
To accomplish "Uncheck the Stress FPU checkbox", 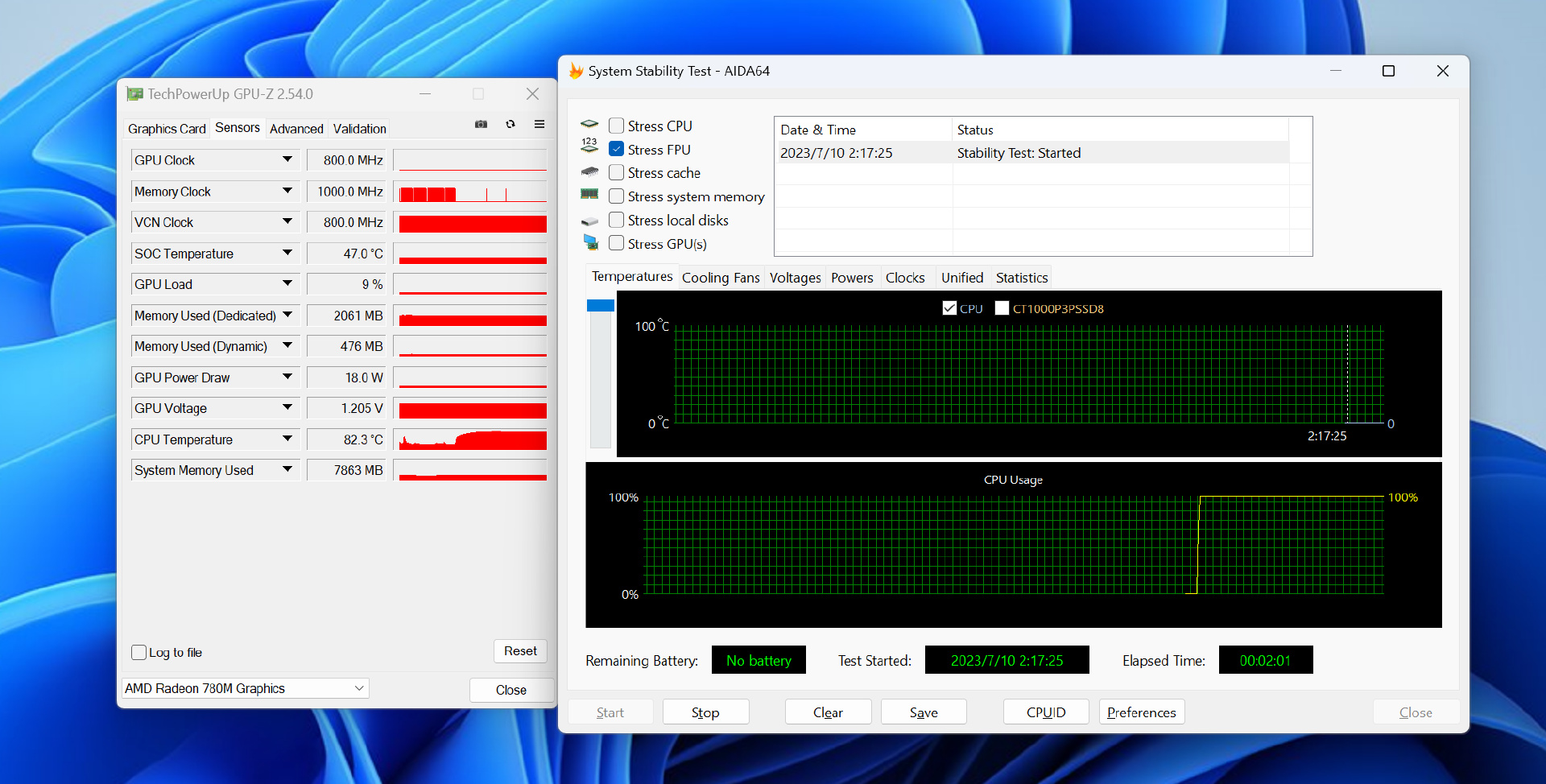I will [x=617, y=149].
